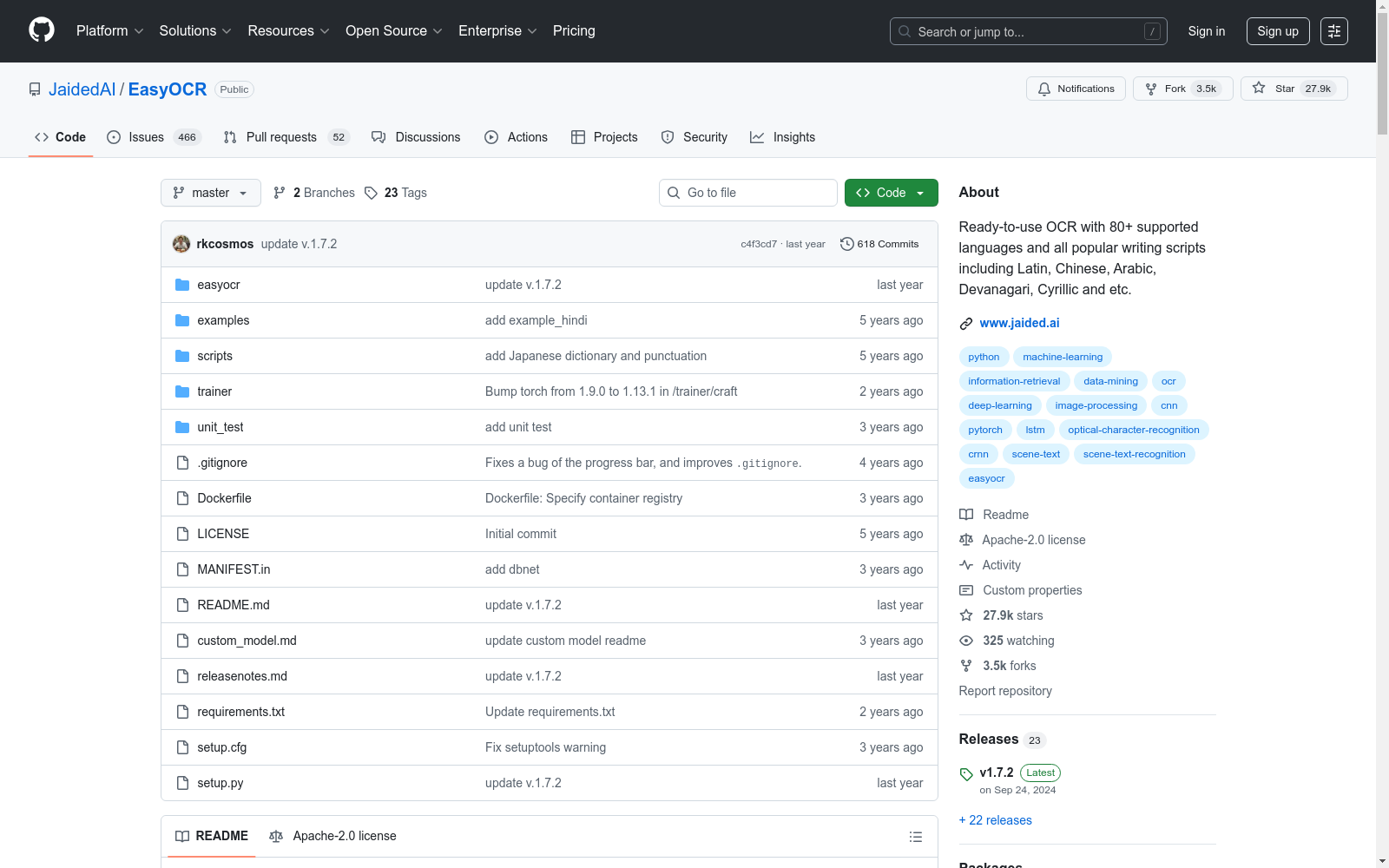Screen dimensions: 1389x868
Task: Click the eye icon beside watching count
Action: coord(966,641)
